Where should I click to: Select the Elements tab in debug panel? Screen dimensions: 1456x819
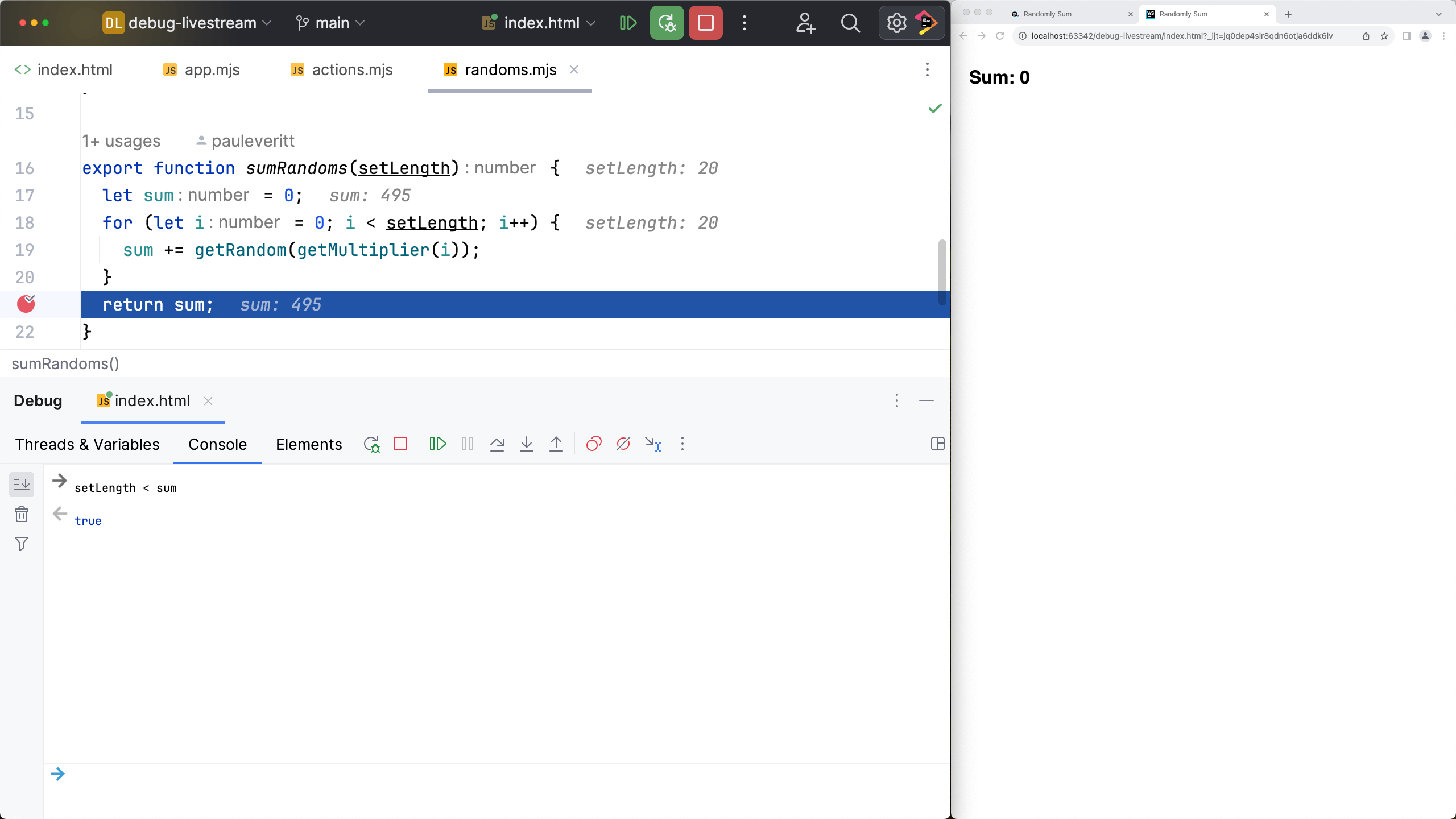tap(309, 444)
